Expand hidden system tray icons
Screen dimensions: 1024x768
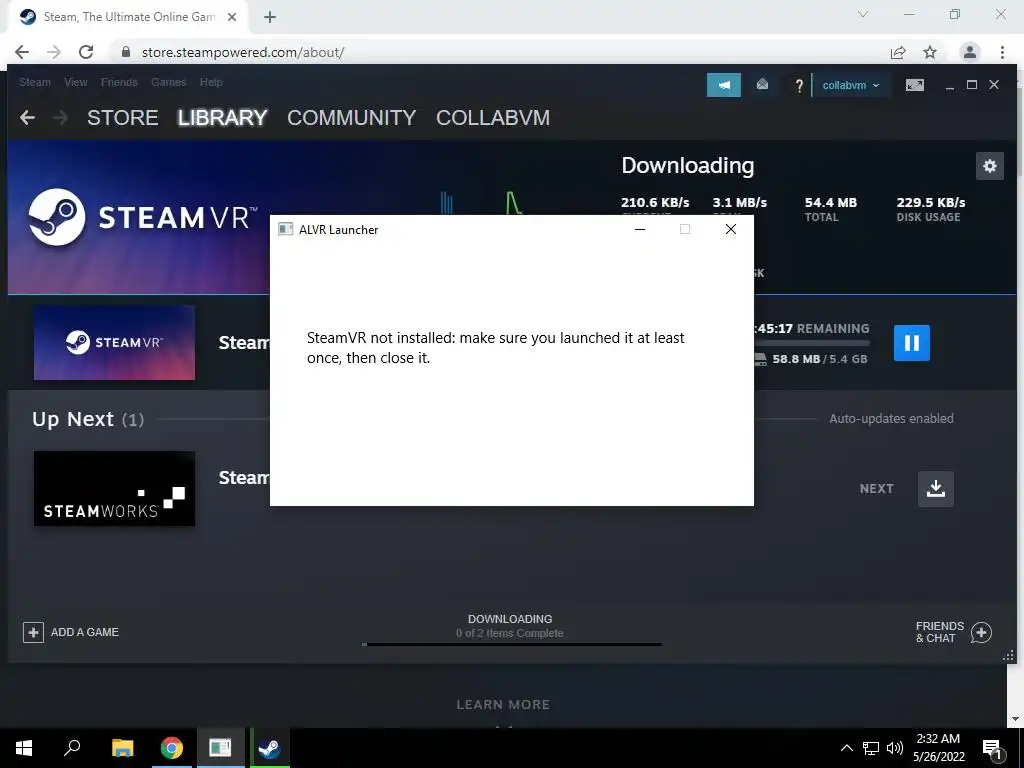[x=846, y=748]
